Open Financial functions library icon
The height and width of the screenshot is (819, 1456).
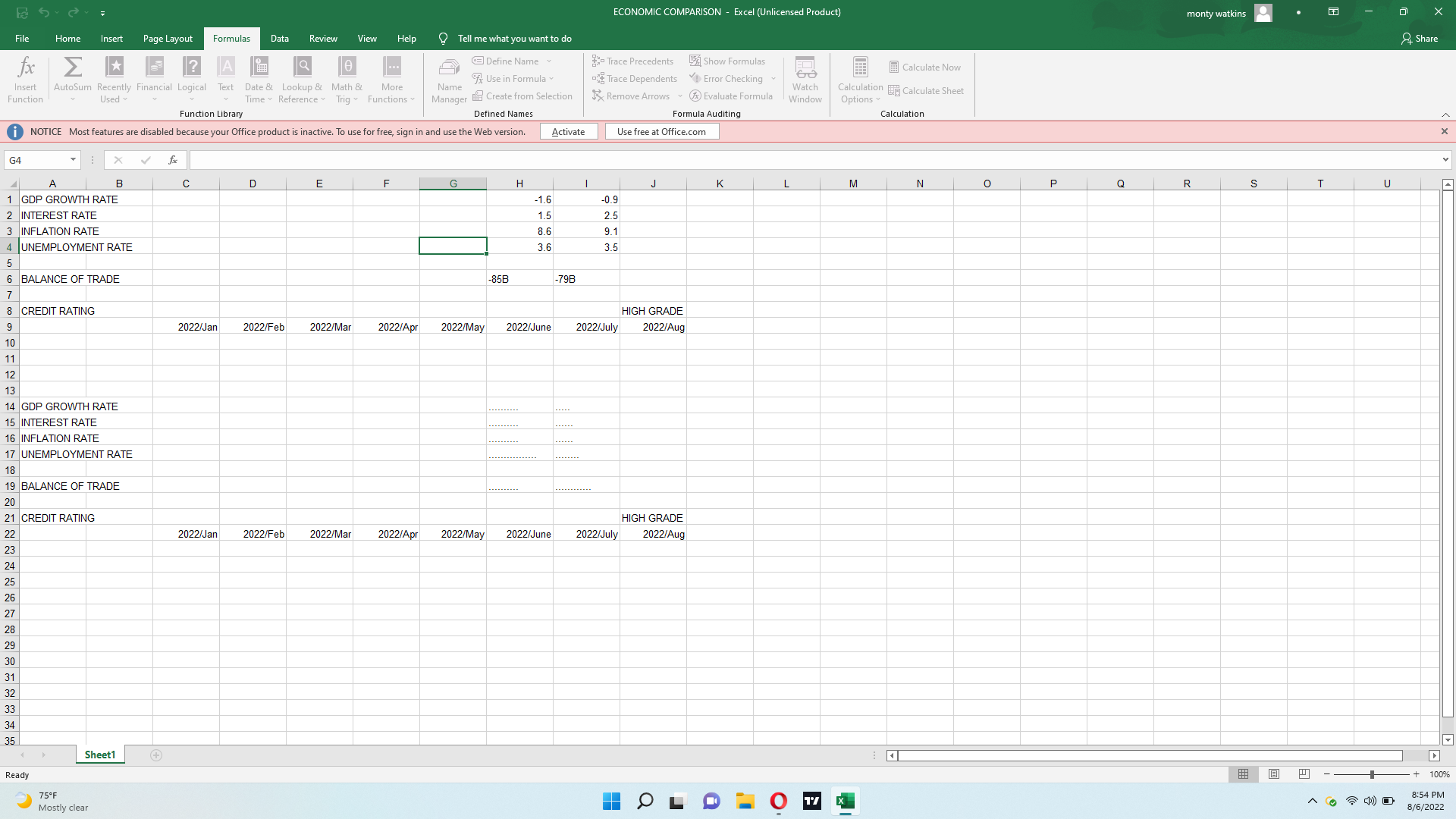155,68
